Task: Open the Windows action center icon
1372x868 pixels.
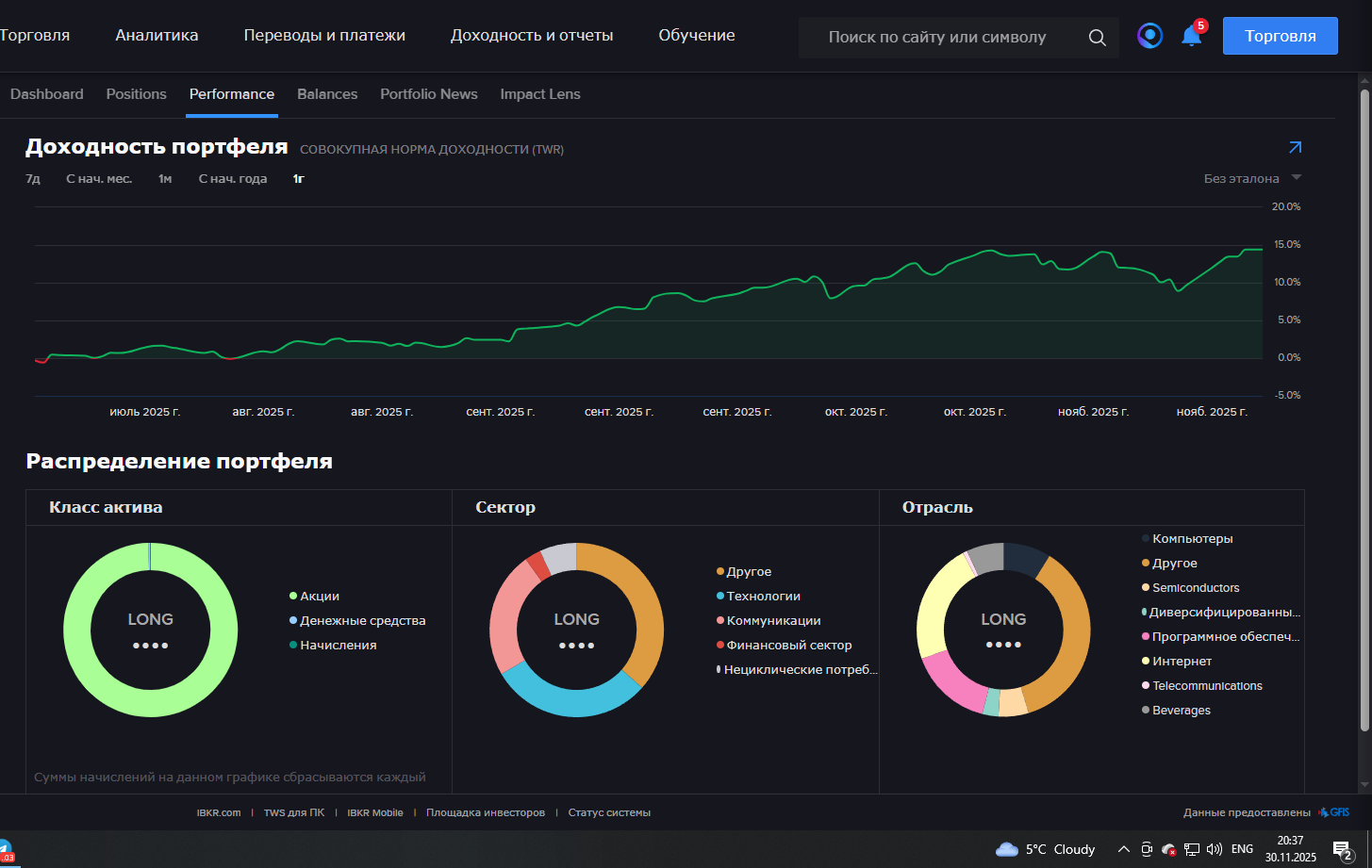Action: pyautogui.click(x=1342, y=849)
